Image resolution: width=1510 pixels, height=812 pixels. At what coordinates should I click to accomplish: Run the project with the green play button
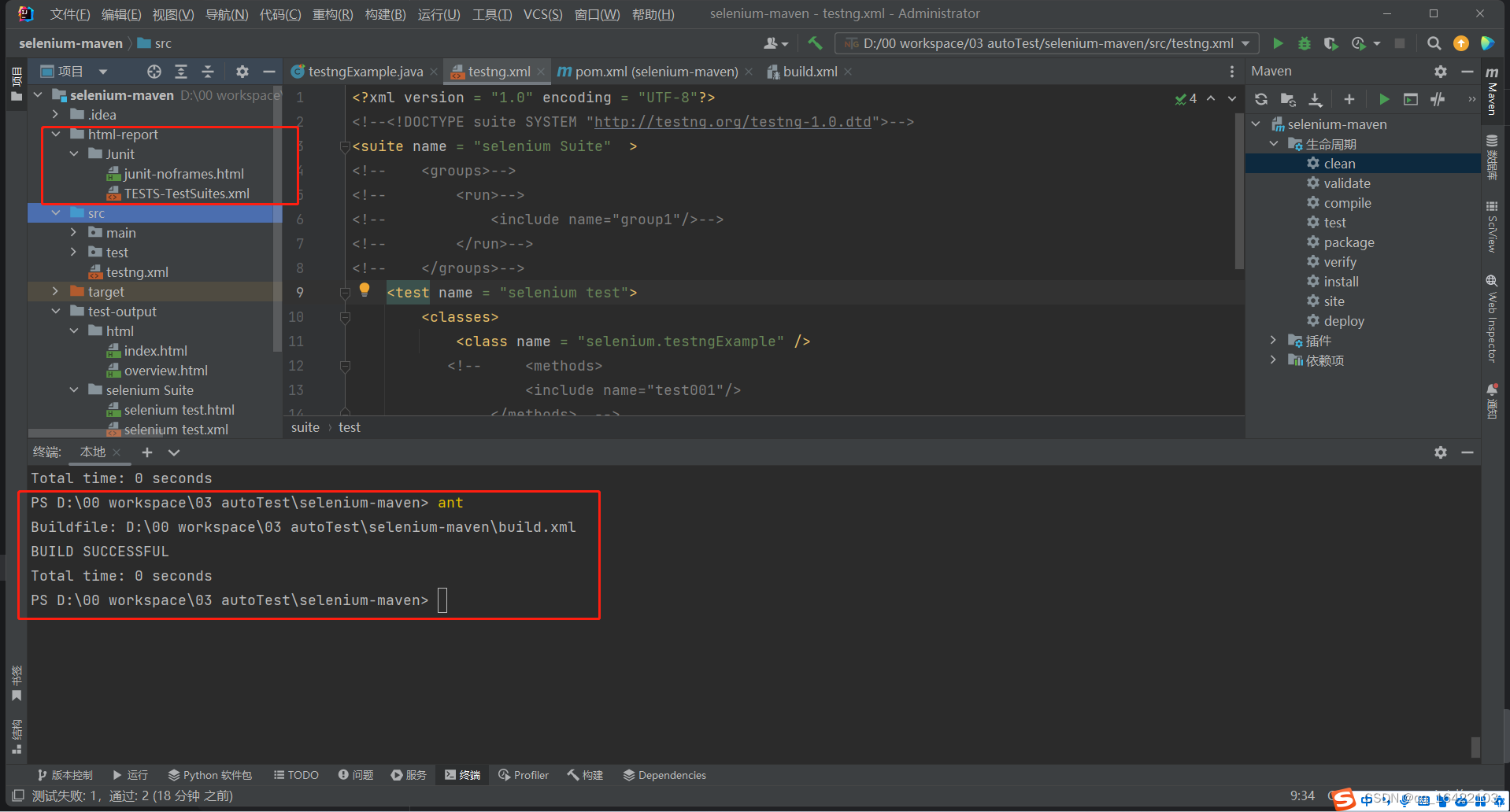click(x=1277, y=43)
